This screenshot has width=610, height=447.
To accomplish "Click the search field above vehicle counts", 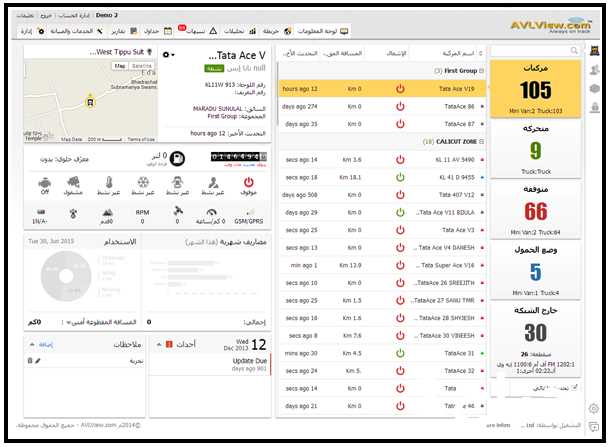I will click(535, 51).
